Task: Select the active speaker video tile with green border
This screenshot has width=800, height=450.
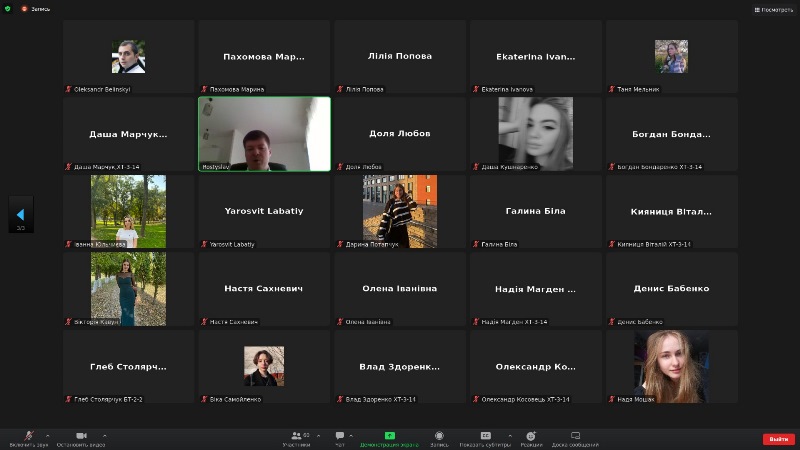Action: [264, 134]
